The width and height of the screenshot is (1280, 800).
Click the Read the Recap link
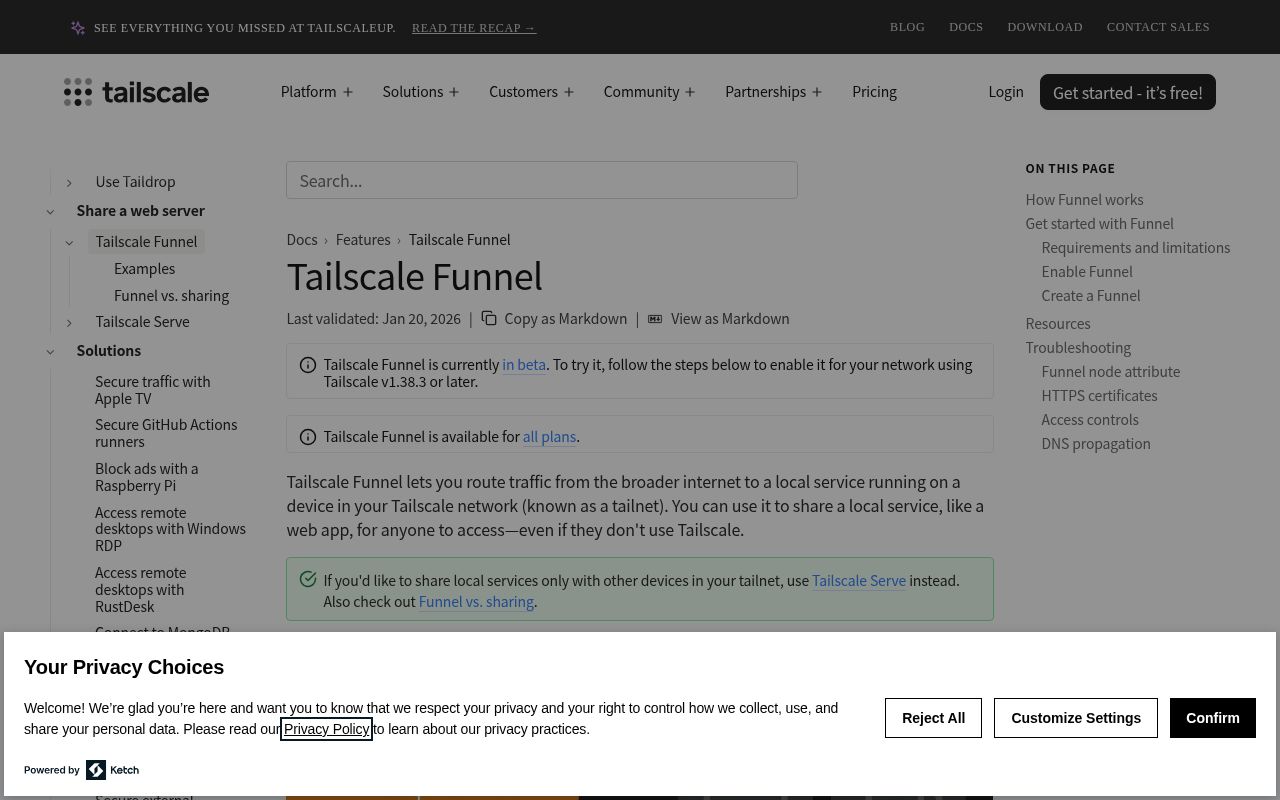474,28
